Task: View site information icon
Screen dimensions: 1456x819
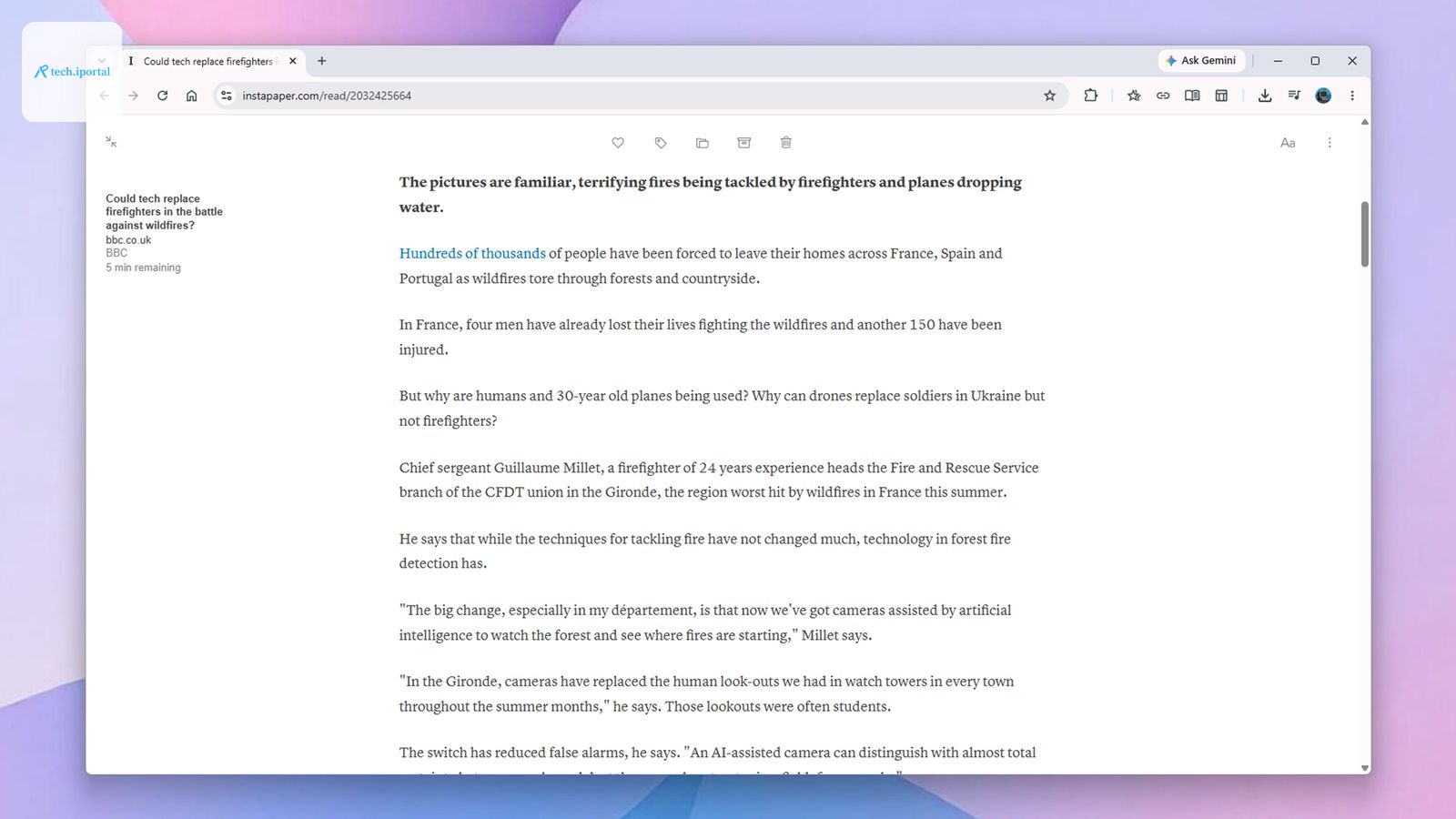Action: coord(227,96)
